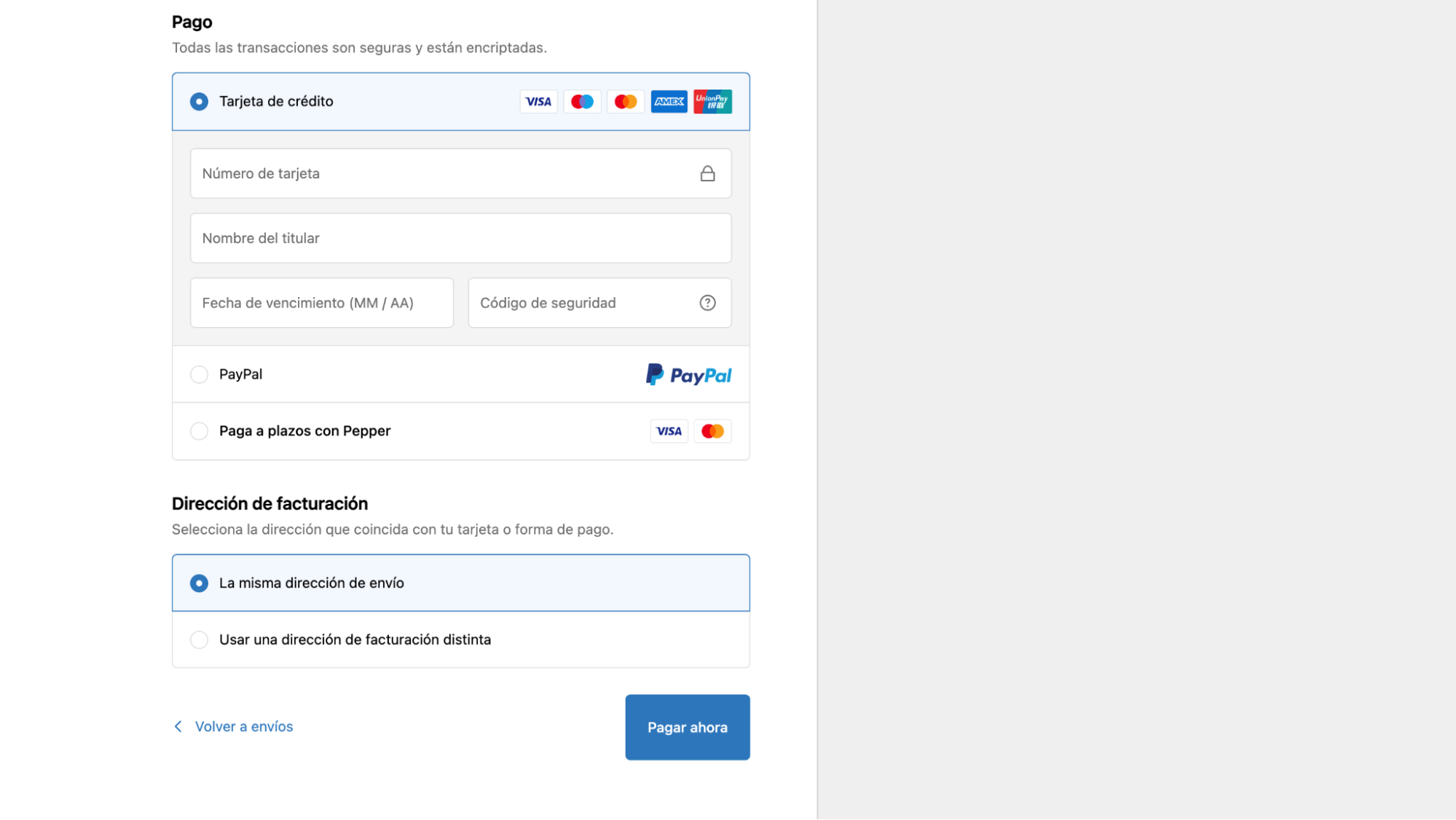Click the Visa logo in Pepper row

[669, 431]
